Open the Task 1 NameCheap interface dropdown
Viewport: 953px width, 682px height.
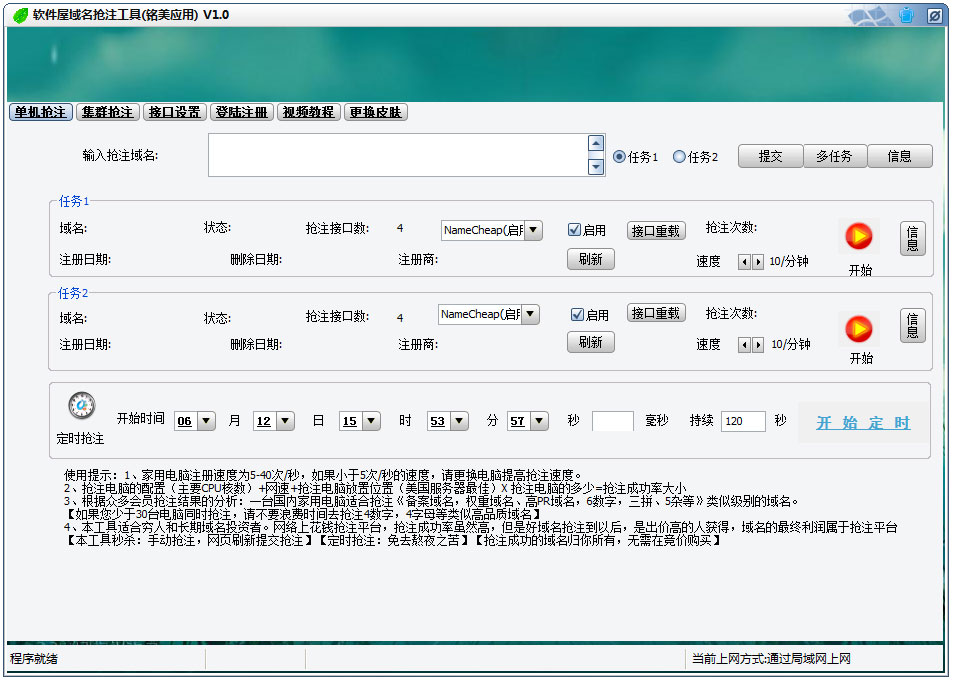point(533,230)
